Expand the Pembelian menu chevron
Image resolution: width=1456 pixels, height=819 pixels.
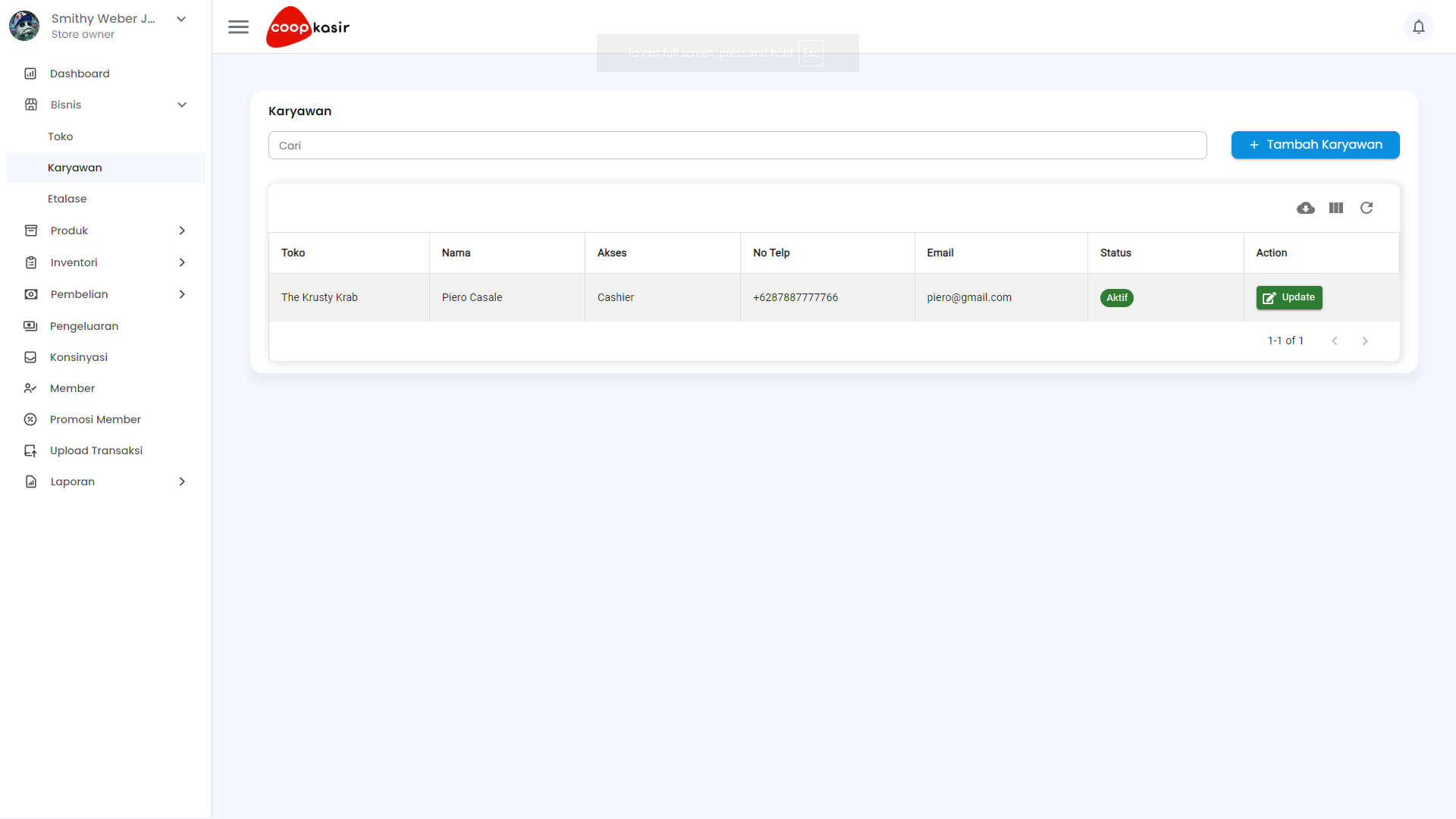[182, 294]
